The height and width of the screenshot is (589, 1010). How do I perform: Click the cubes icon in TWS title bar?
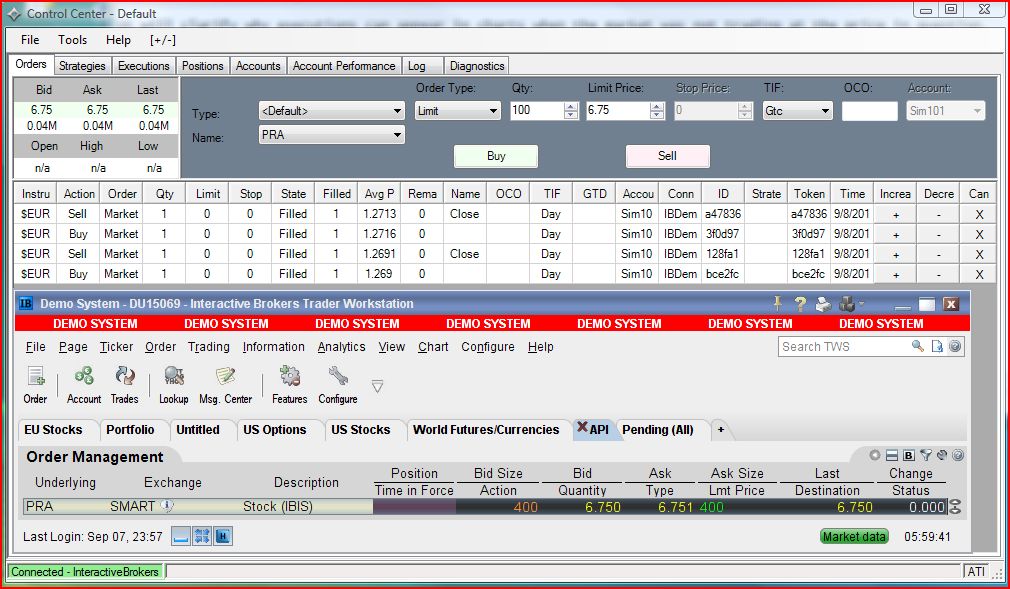(847, 304)
